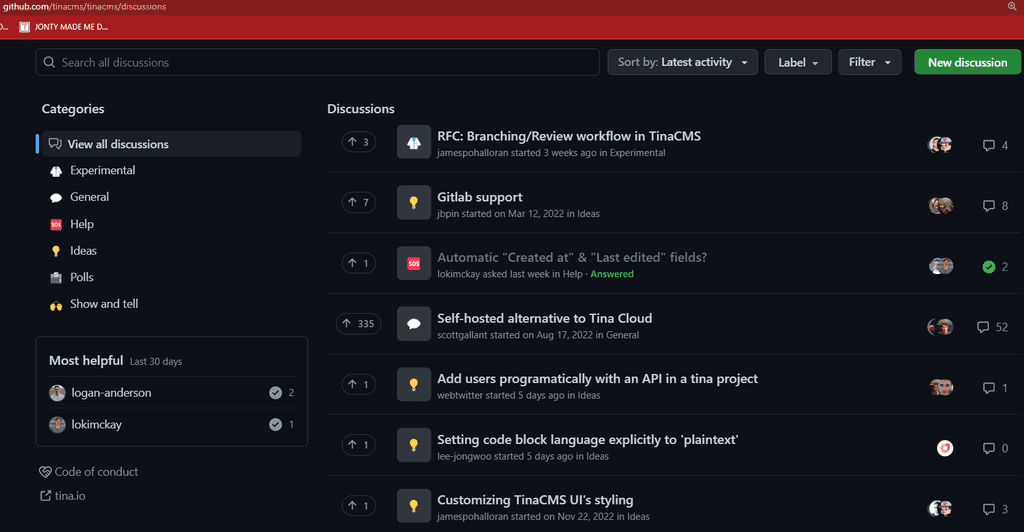Screen dimensions: 1024x532
Task: Click the lab coat icon beside RFC Branching discussion
Action: [413, 143]
